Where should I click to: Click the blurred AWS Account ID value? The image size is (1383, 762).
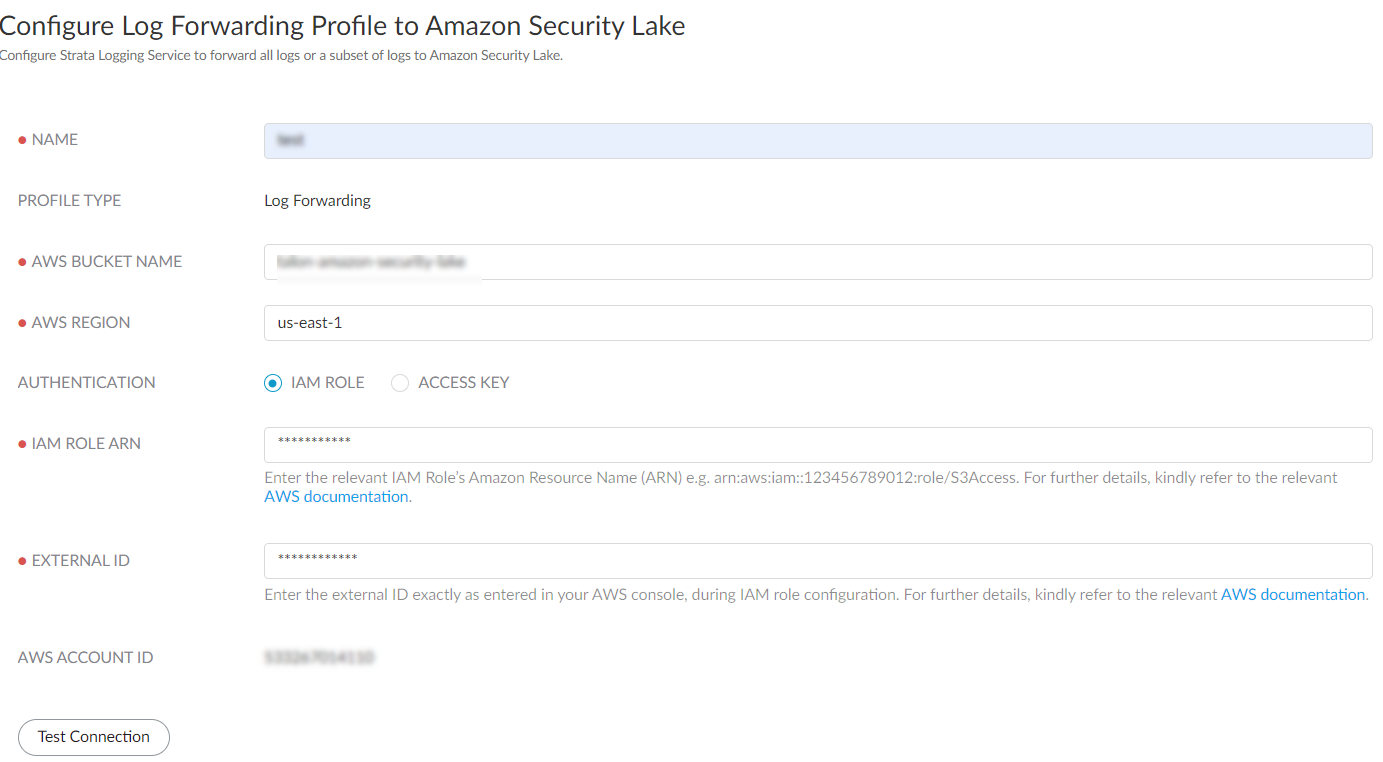[319, 658]
